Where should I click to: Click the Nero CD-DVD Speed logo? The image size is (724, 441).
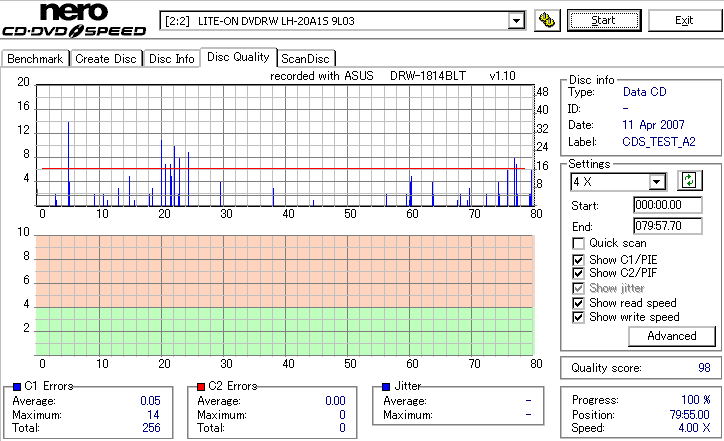pos(74,20)
